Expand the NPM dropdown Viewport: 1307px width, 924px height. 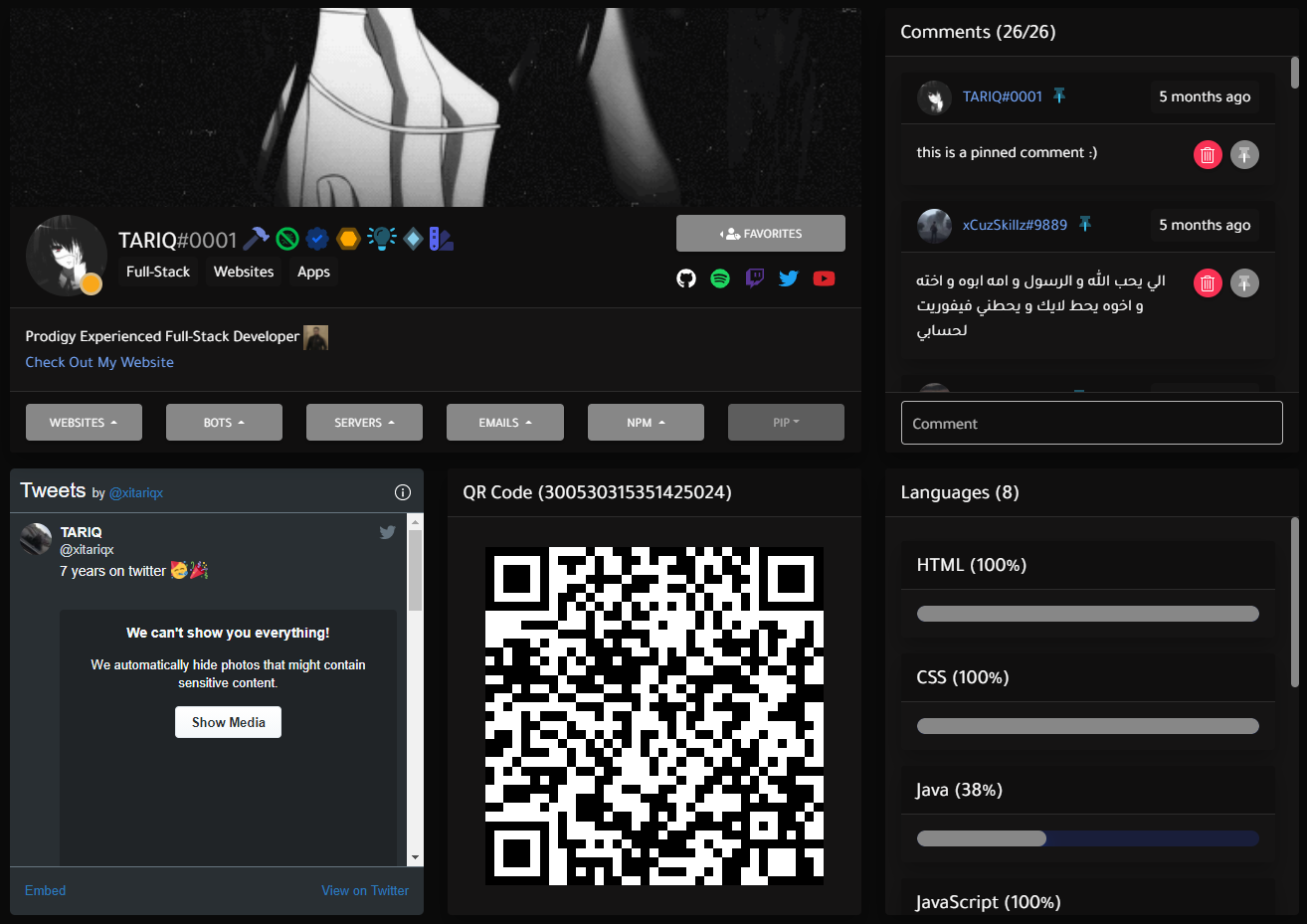tap(646, 422)
